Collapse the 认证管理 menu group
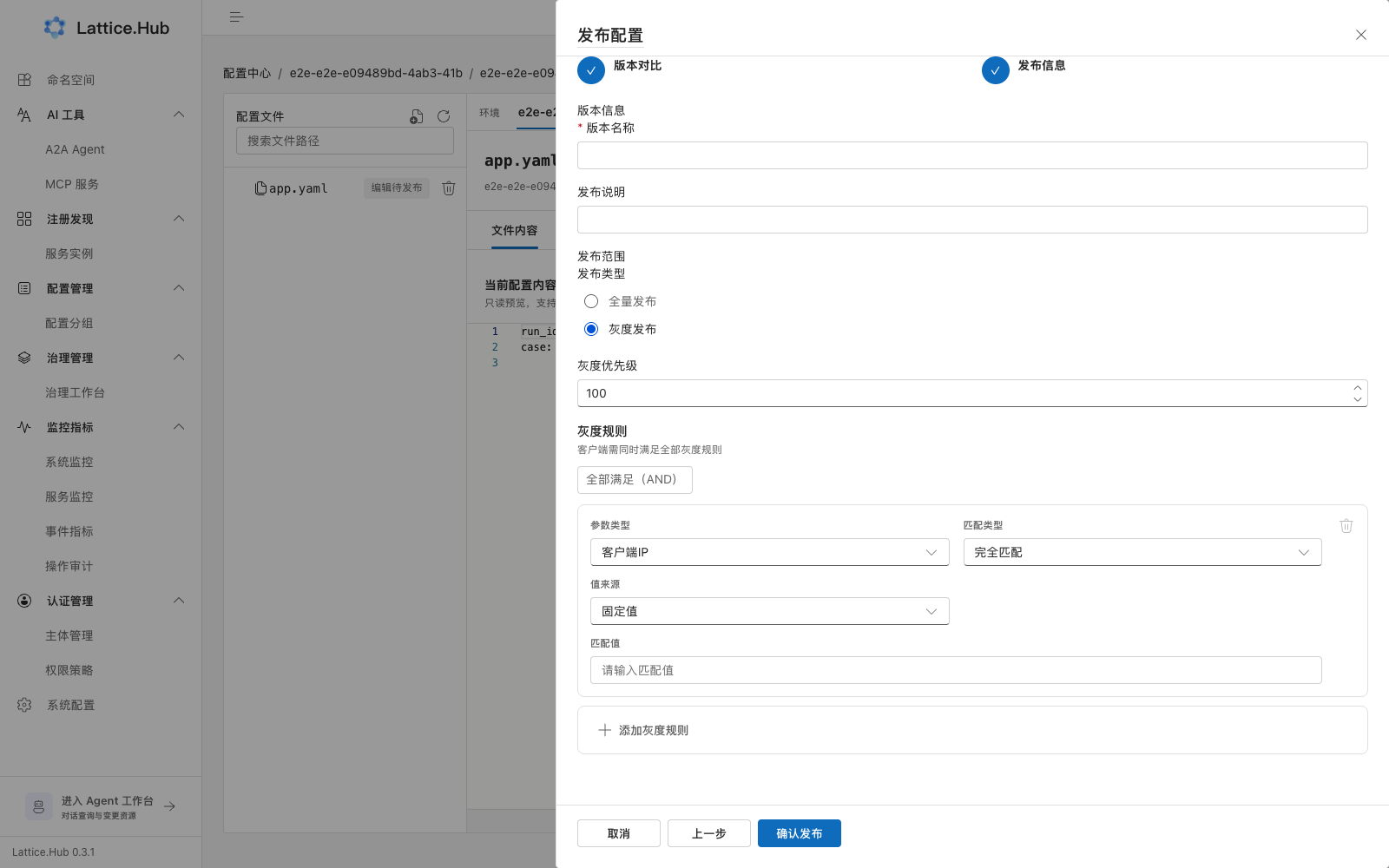The height and width of the screenshot is (868, 1389). tap(179, 601)
